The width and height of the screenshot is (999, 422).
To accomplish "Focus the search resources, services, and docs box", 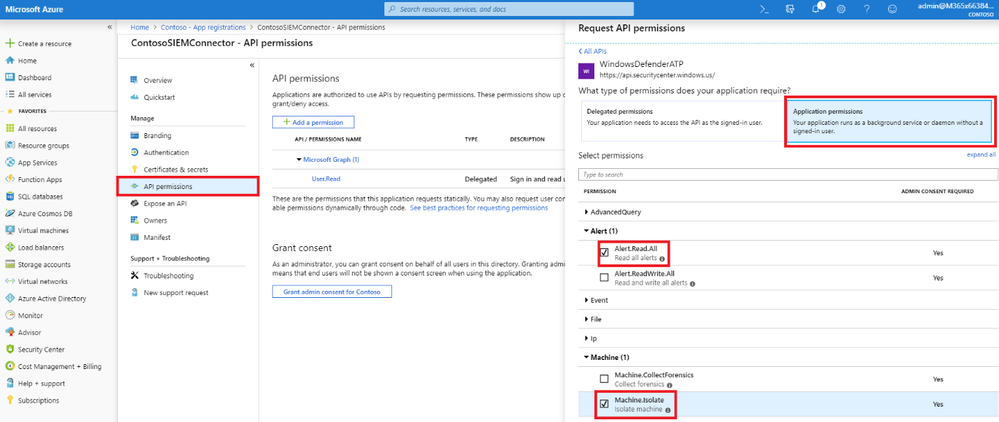I will point(509,9).
